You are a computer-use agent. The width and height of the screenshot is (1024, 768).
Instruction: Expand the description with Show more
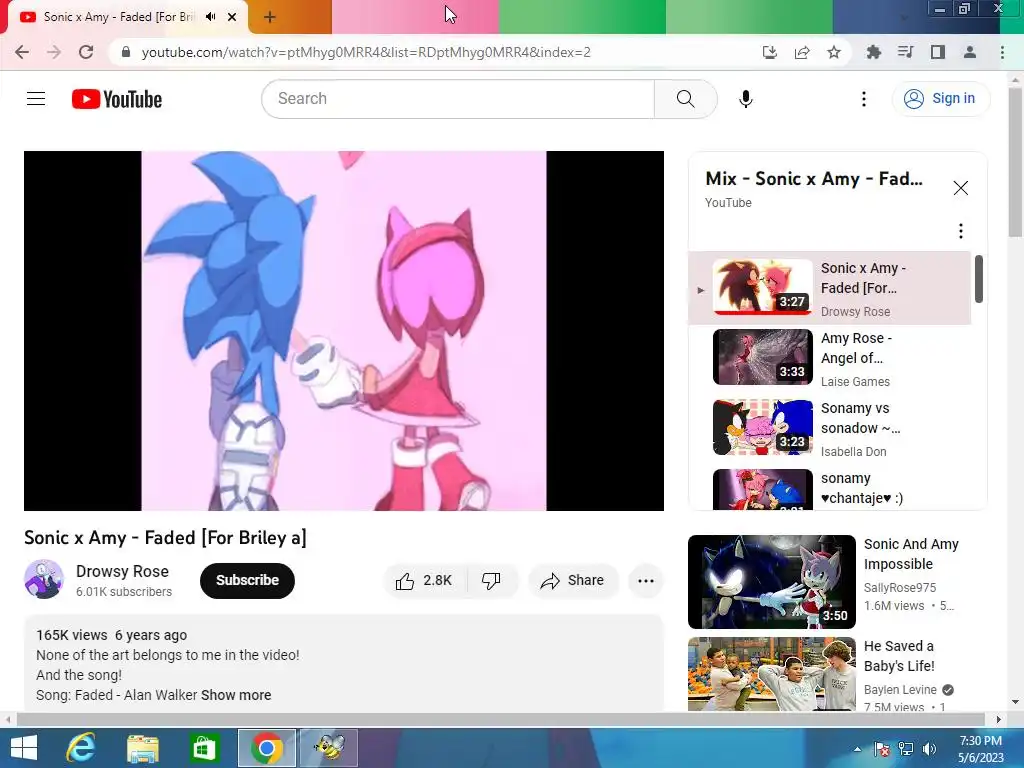pyautogui.click(x=236, y=695)
